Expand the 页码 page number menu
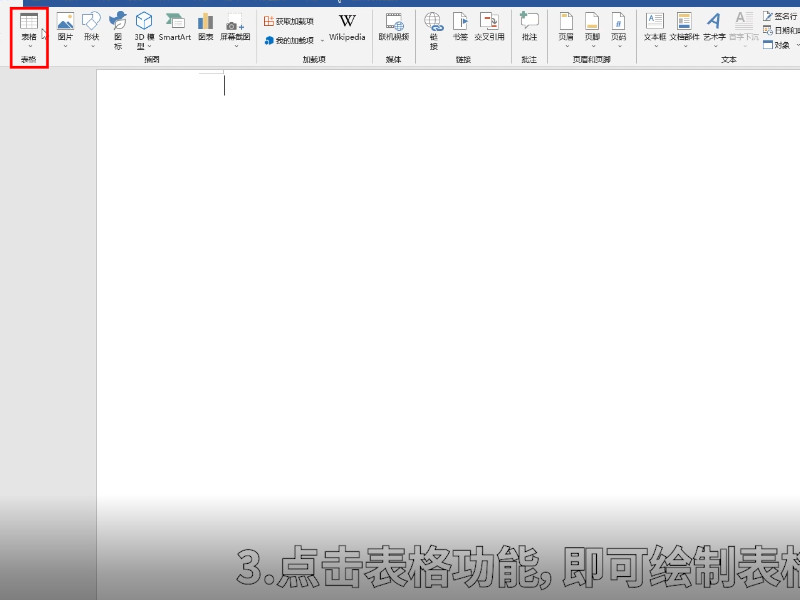 point(618,31)
